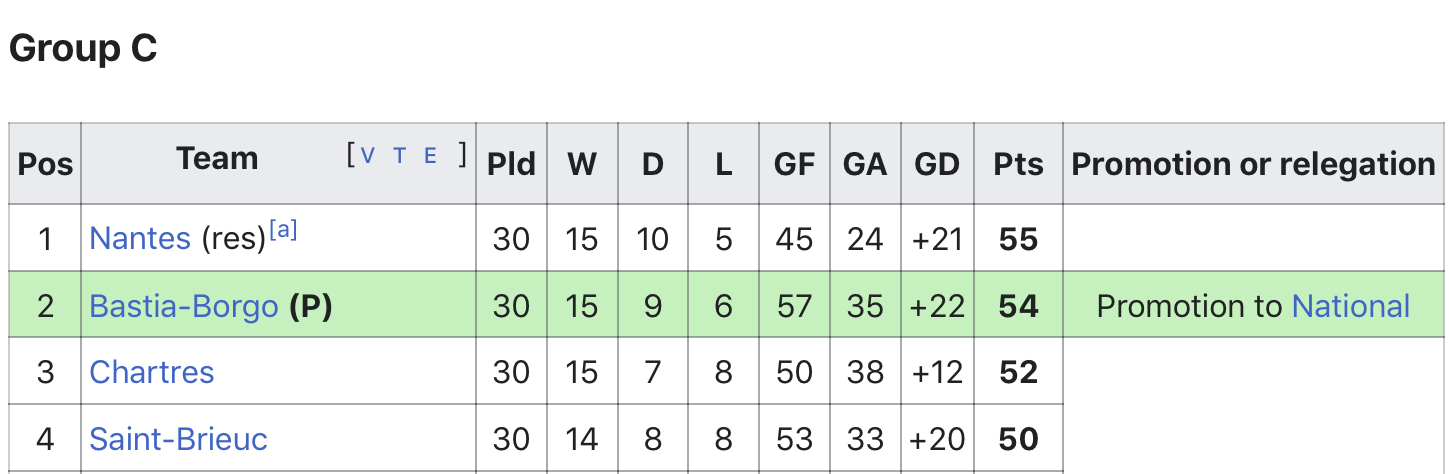Open the Saint-Brieuc team link

(x=179, y=439)
